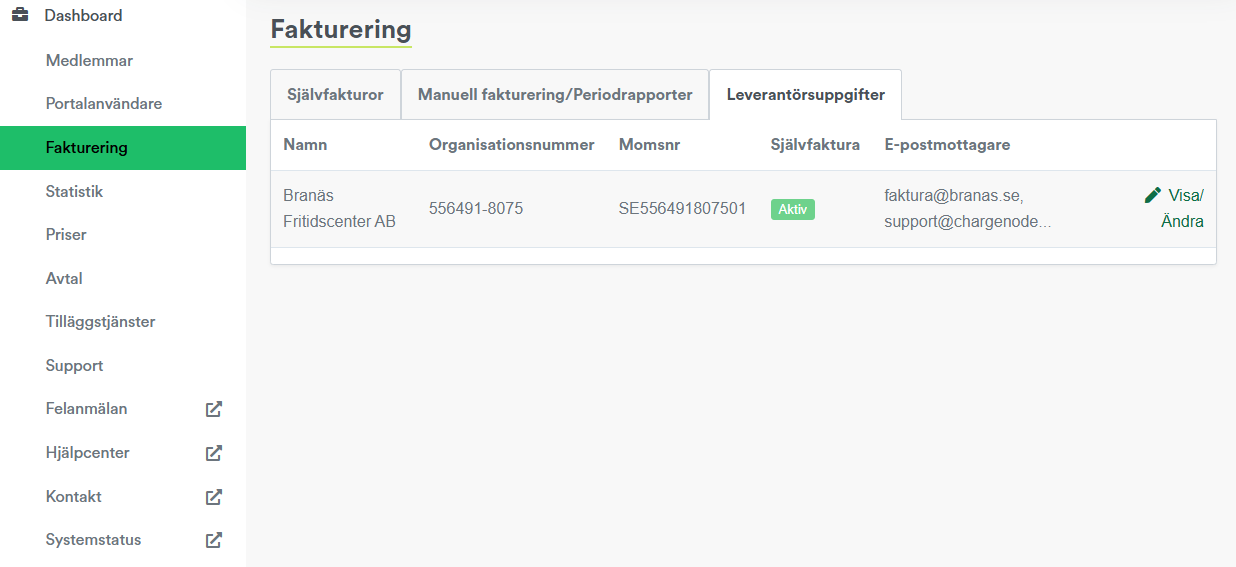Viewport: 1236px width, 567px height.
Task: Open Medlemmar in the sidebar
Action: (89, 61)
